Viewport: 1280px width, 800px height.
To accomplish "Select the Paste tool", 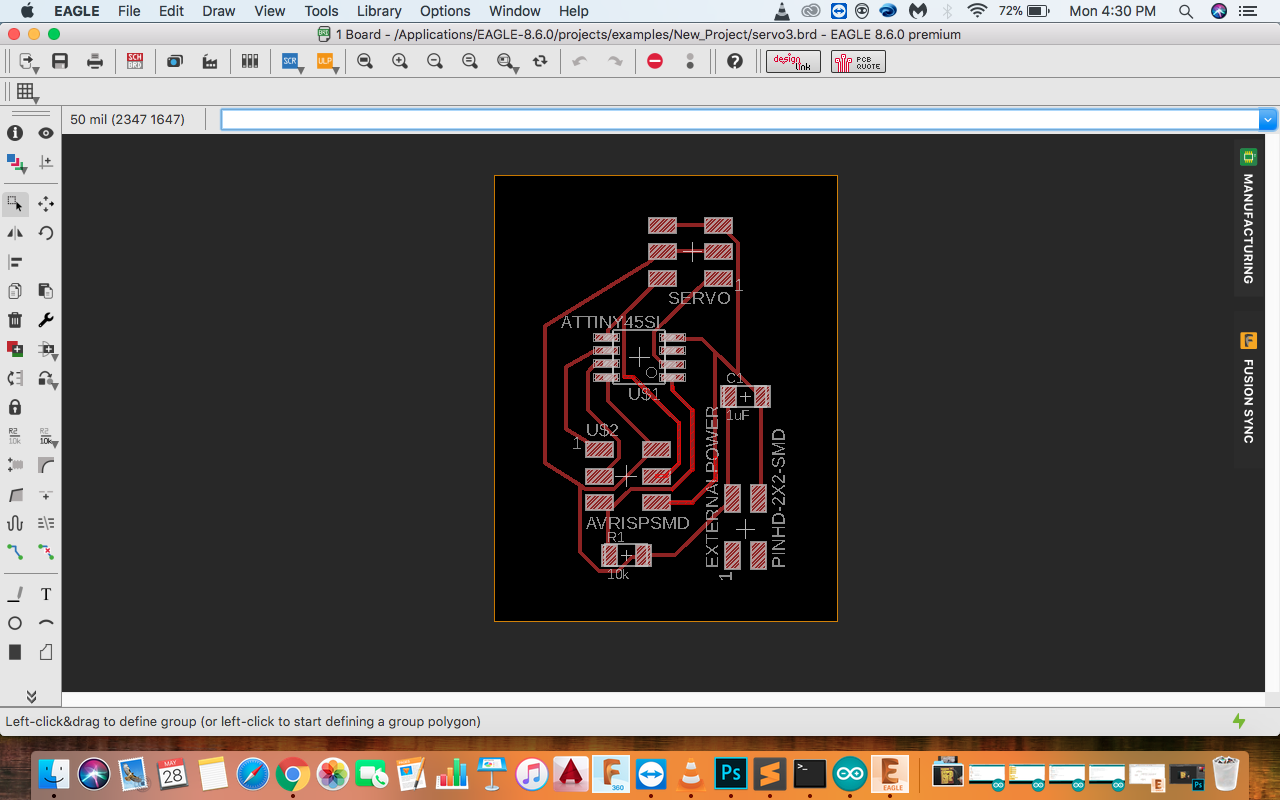I will point(46,291).
